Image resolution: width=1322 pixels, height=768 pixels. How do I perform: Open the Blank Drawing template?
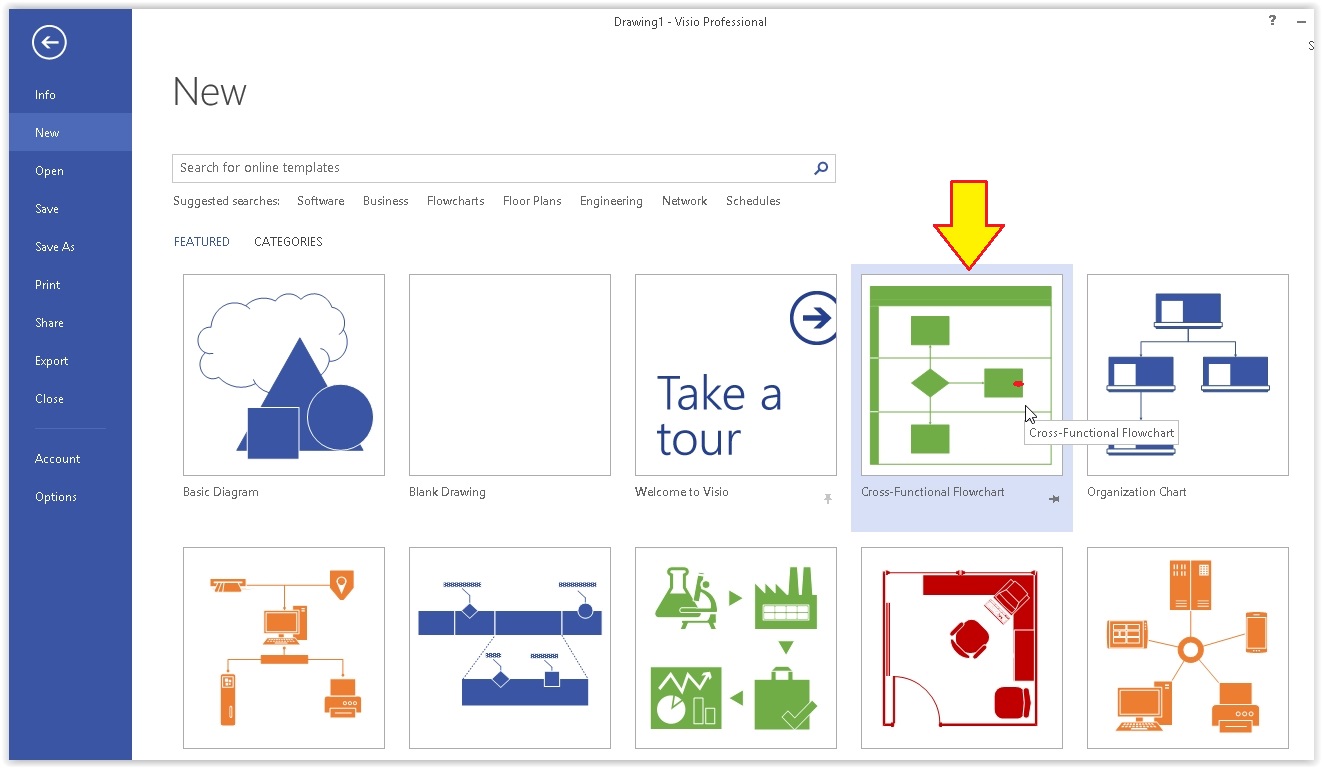pos(509,375)
